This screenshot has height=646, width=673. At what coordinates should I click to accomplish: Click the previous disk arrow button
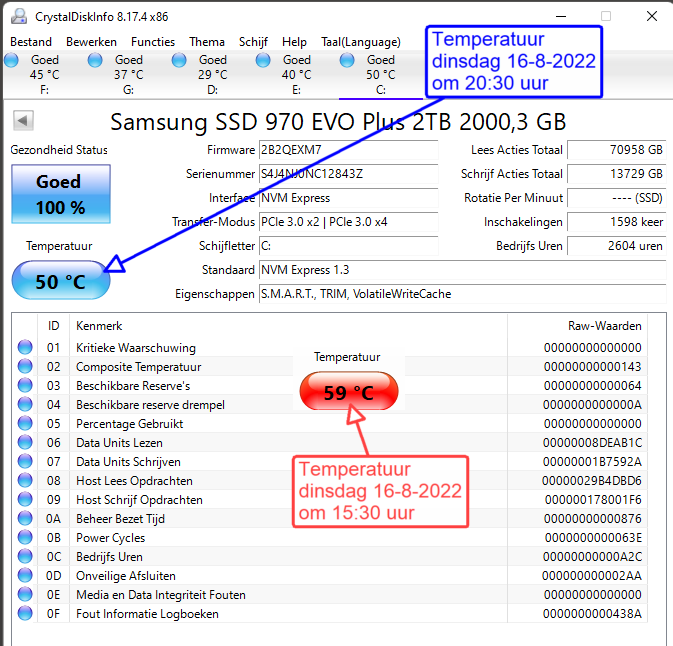(x=23, y=121)
